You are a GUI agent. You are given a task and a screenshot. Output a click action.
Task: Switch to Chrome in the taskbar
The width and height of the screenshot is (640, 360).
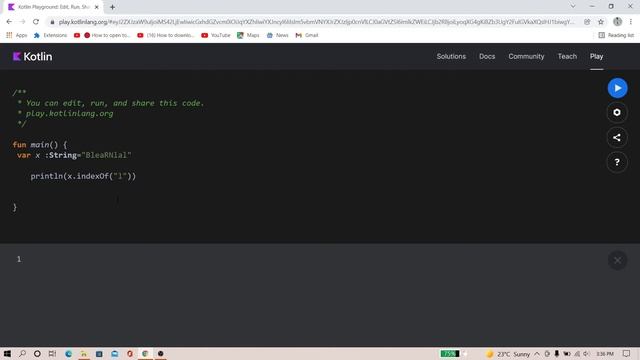tap(145, 353)
